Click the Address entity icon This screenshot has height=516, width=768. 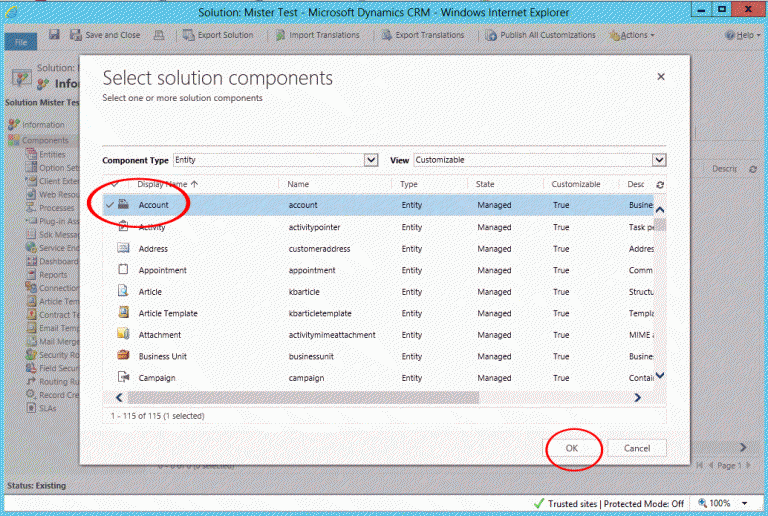tap(123, 248)
